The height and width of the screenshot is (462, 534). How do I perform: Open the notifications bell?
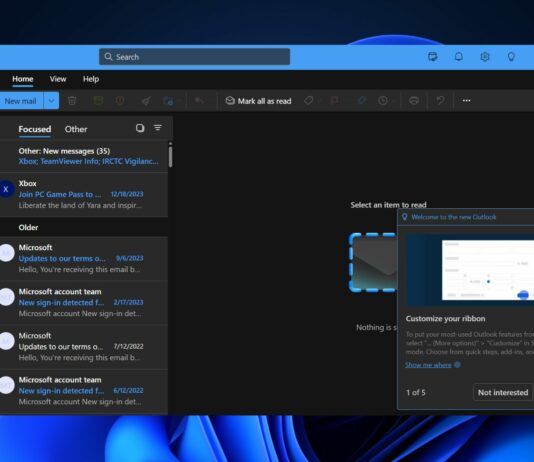459,57
